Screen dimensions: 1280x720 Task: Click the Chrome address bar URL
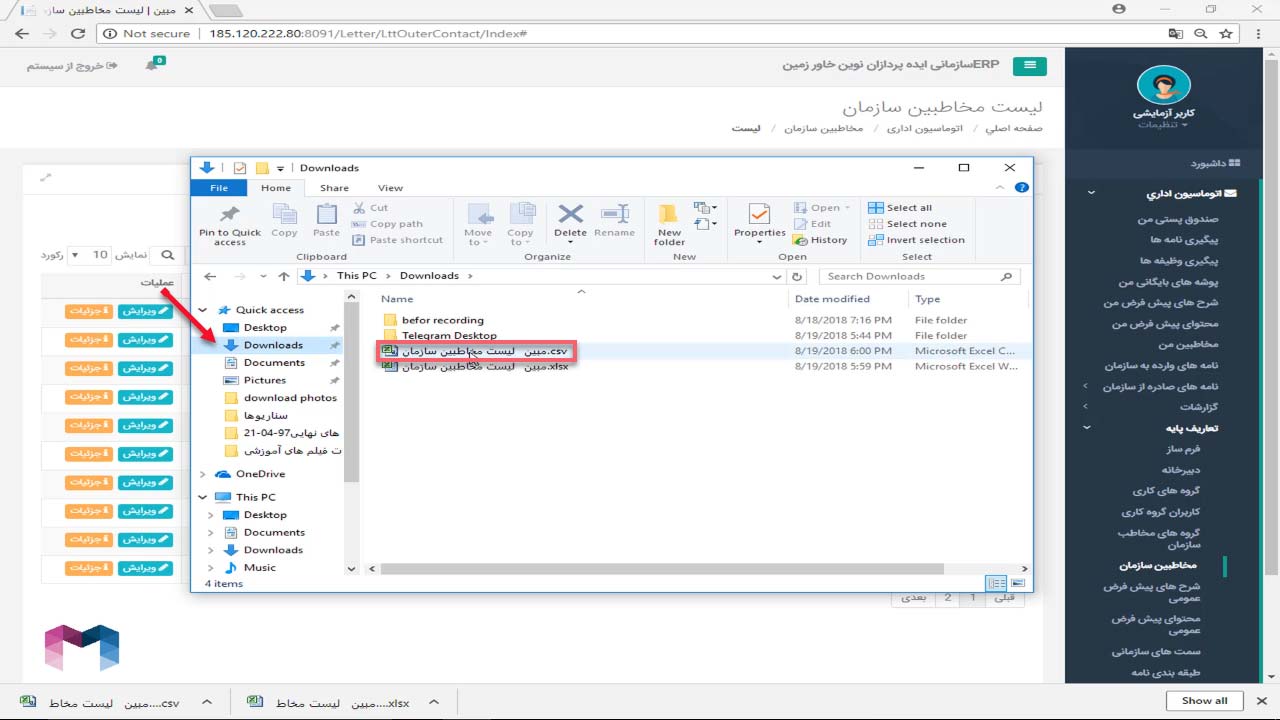[x=368, y=33]
